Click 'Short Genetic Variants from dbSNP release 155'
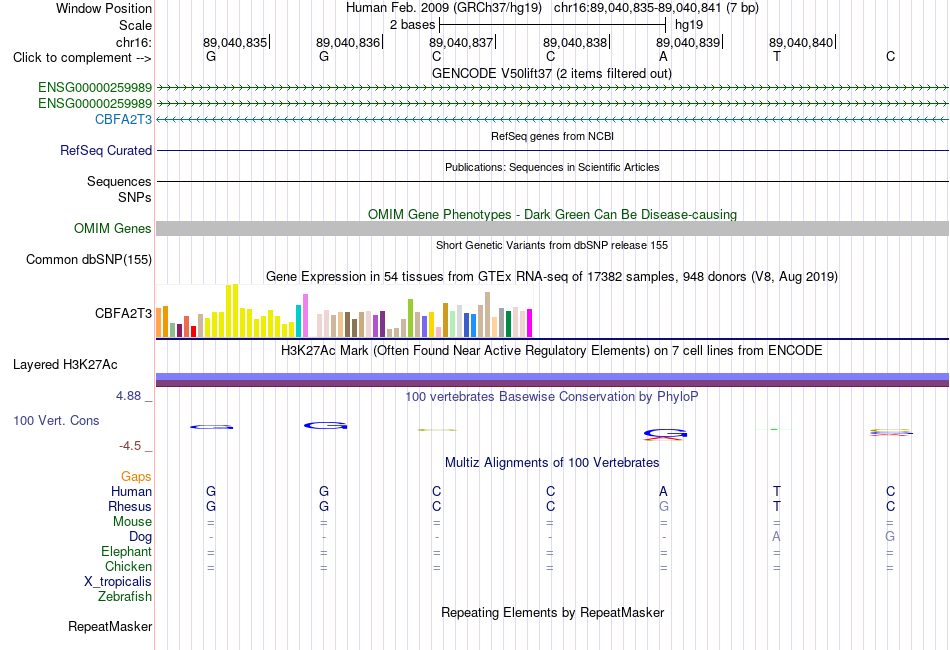 pos(552,245)
